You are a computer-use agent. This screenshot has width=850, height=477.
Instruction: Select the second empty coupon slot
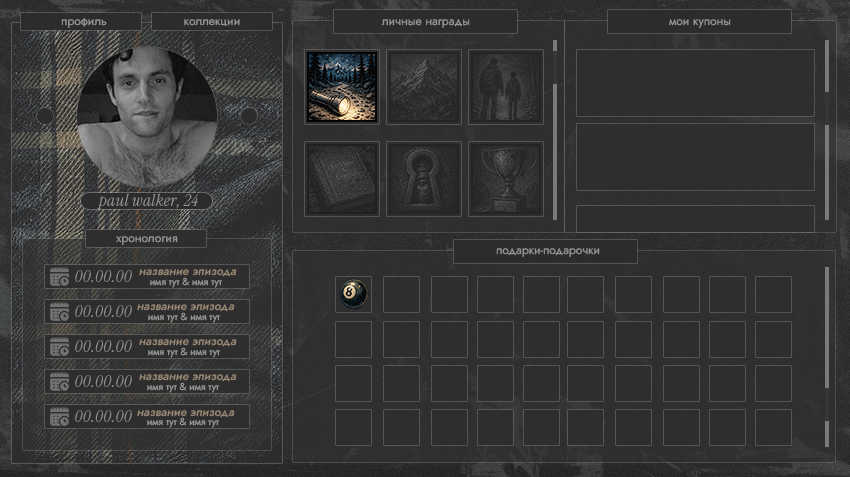point(695,157)
